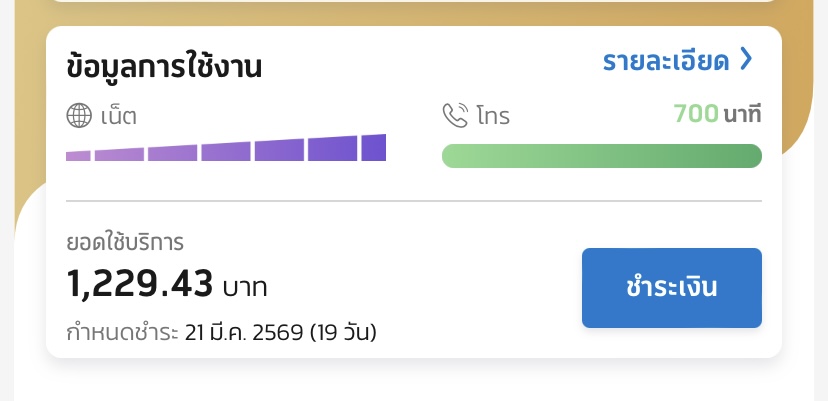Screen dimensions: 828x401
Task: Click the green call minutes progress bar
Action: pos(601,156)
